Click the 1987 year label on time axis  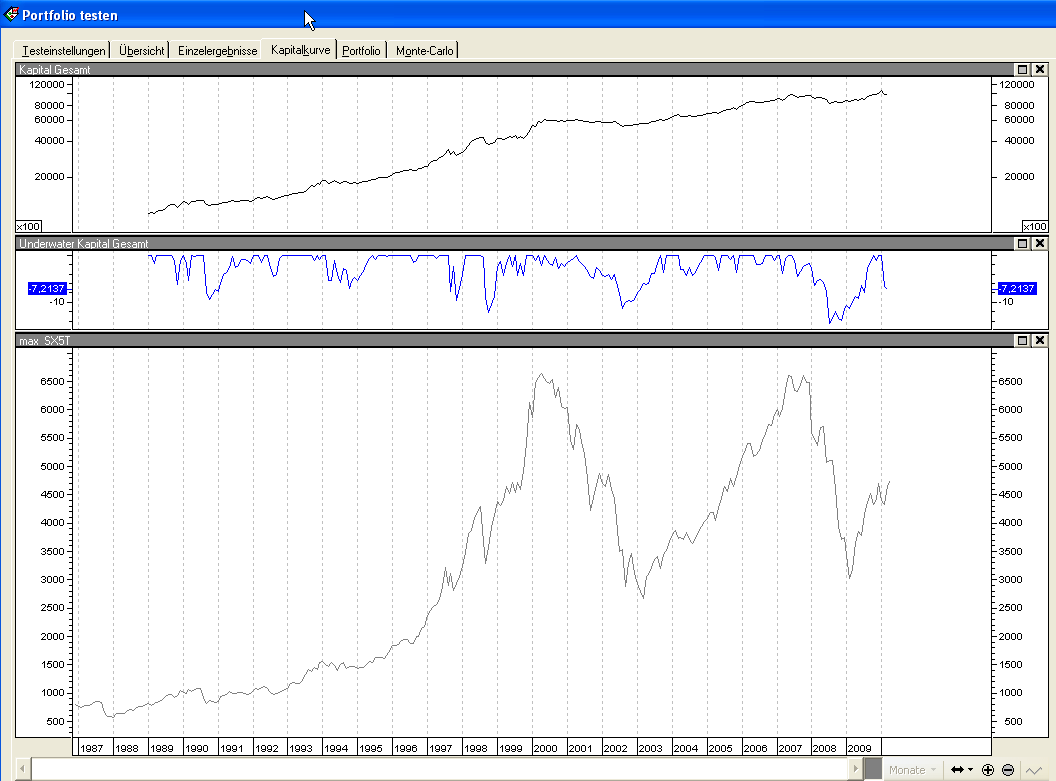point(92,748)
